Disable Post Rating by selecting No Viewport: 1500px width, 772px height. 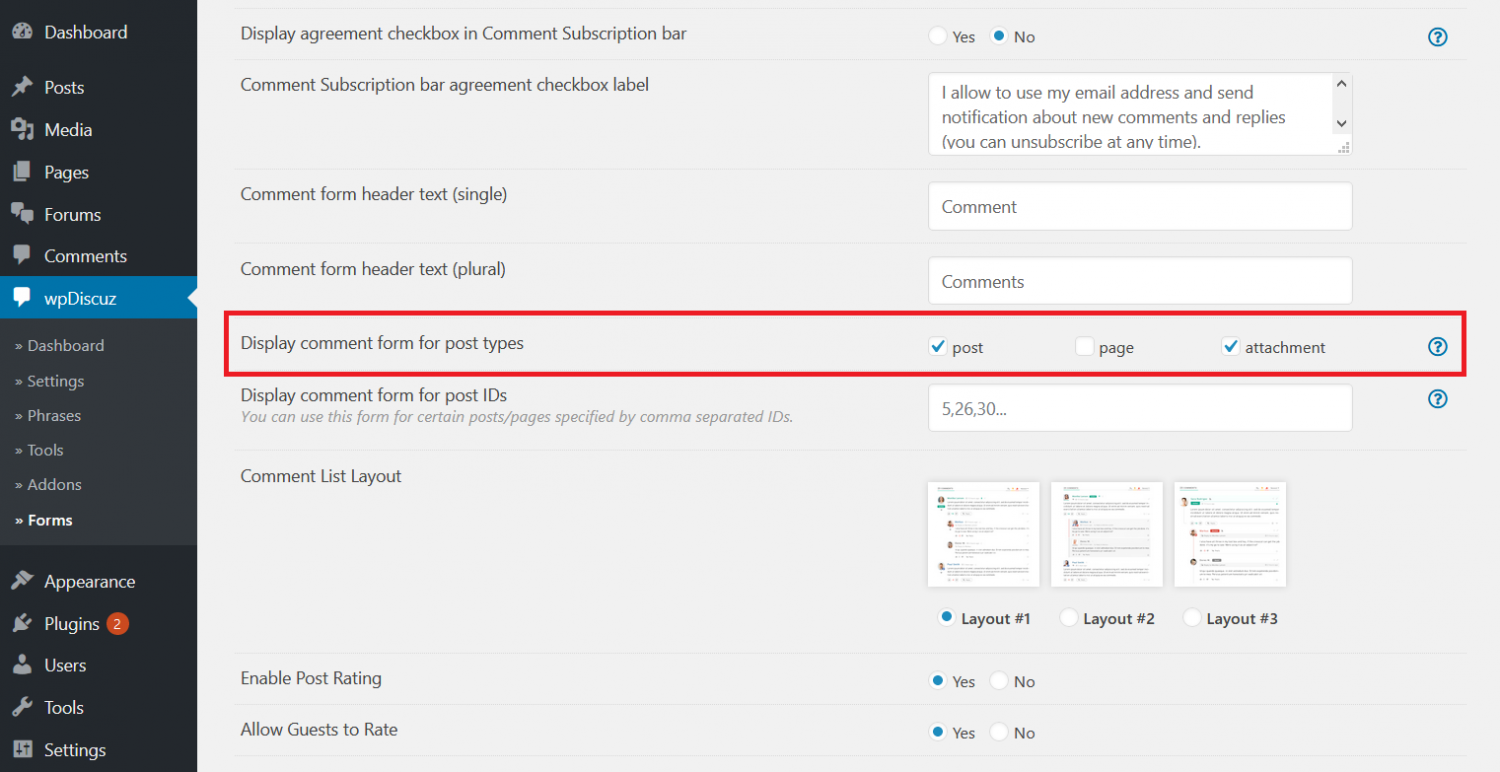[x=998, y=681]
